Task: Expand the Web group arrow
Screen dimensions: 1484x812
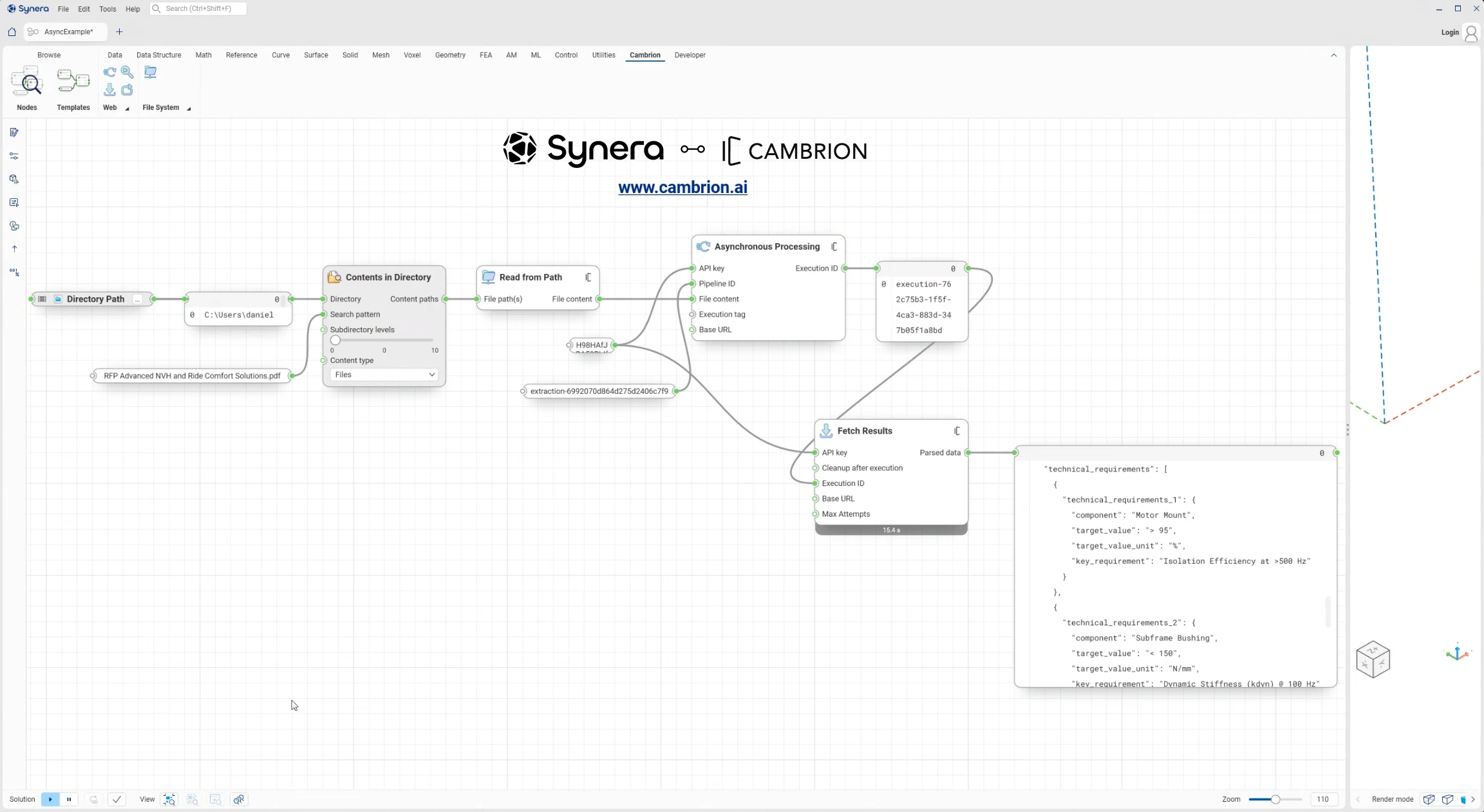Action: click(x=127, y=109)
